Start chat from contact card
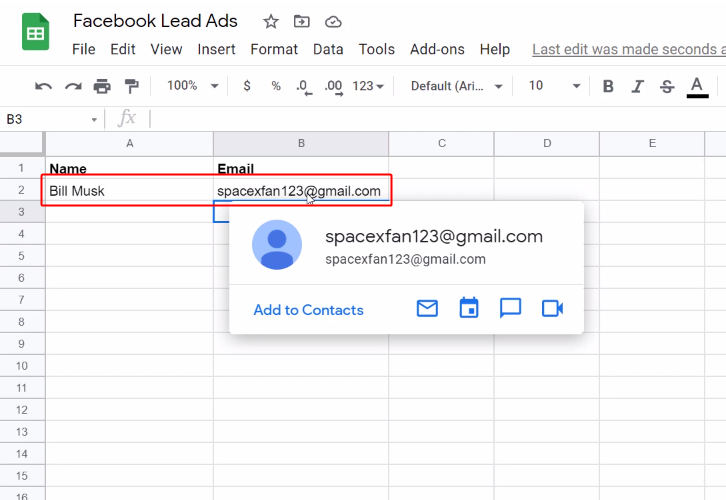Viewport: 726px width, 500px height. (x=511, y=308)
